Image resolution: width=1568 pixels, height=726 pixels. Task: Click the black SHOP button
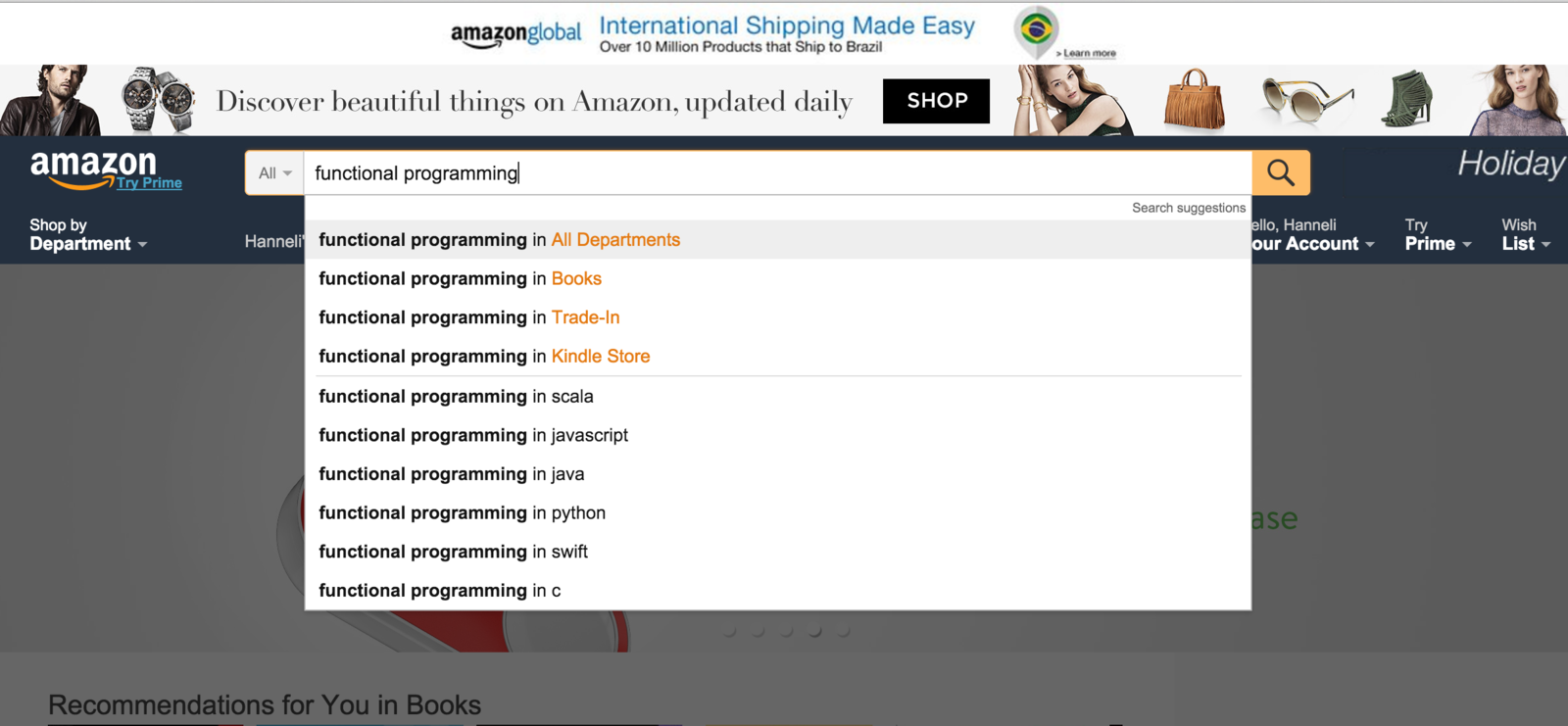[936, 101]
